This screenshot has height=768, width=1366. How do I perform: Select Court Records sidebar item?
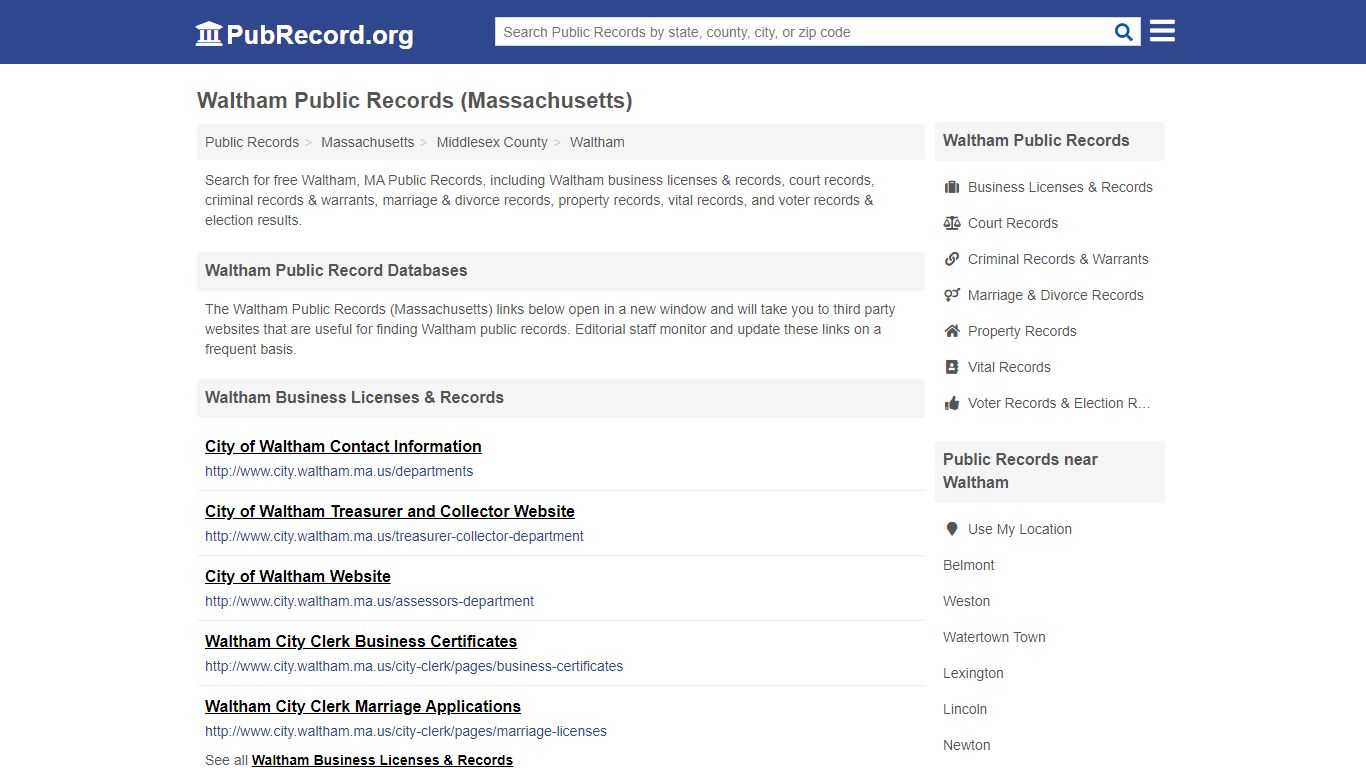tap(1013, 223)
